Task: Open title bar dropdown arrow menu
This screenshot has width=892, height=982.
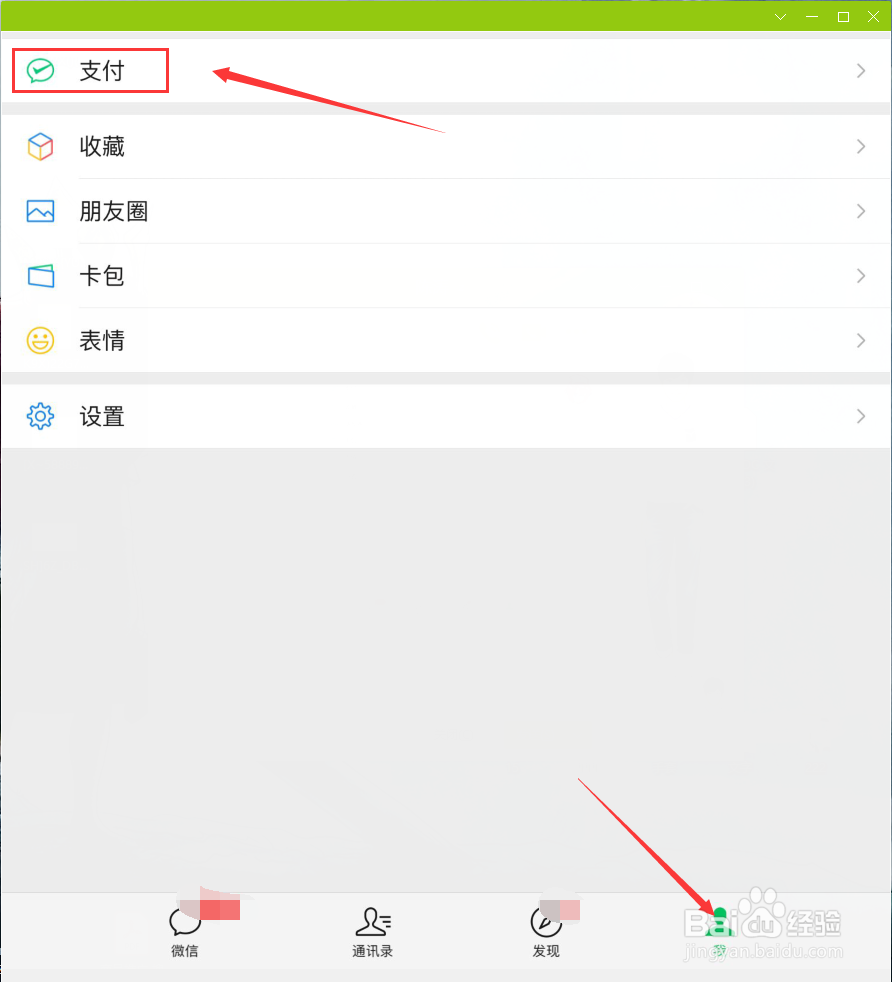Action: tap(780, 17)
